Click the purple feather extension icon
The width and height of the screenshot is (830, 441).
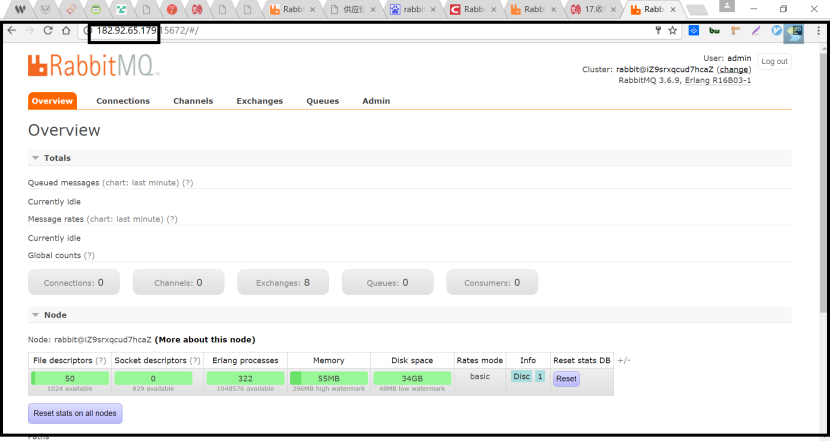pos(756,31)
